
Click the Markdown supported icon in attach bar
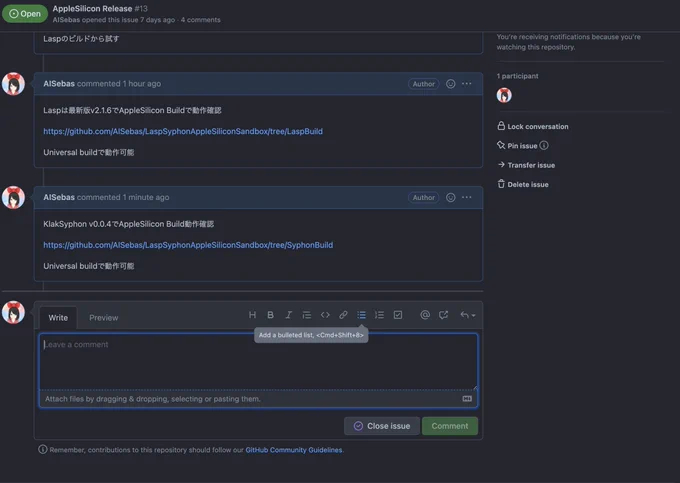(467, 398)
